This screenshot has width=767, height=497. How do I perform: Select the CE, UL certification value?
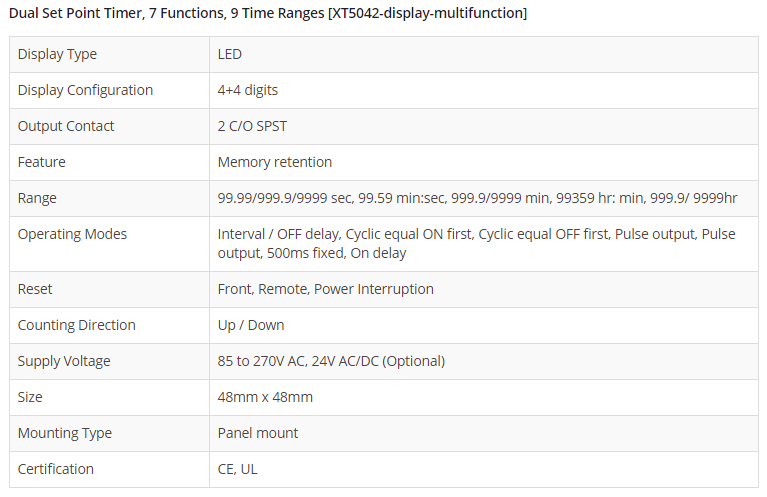tap(238, 469)
